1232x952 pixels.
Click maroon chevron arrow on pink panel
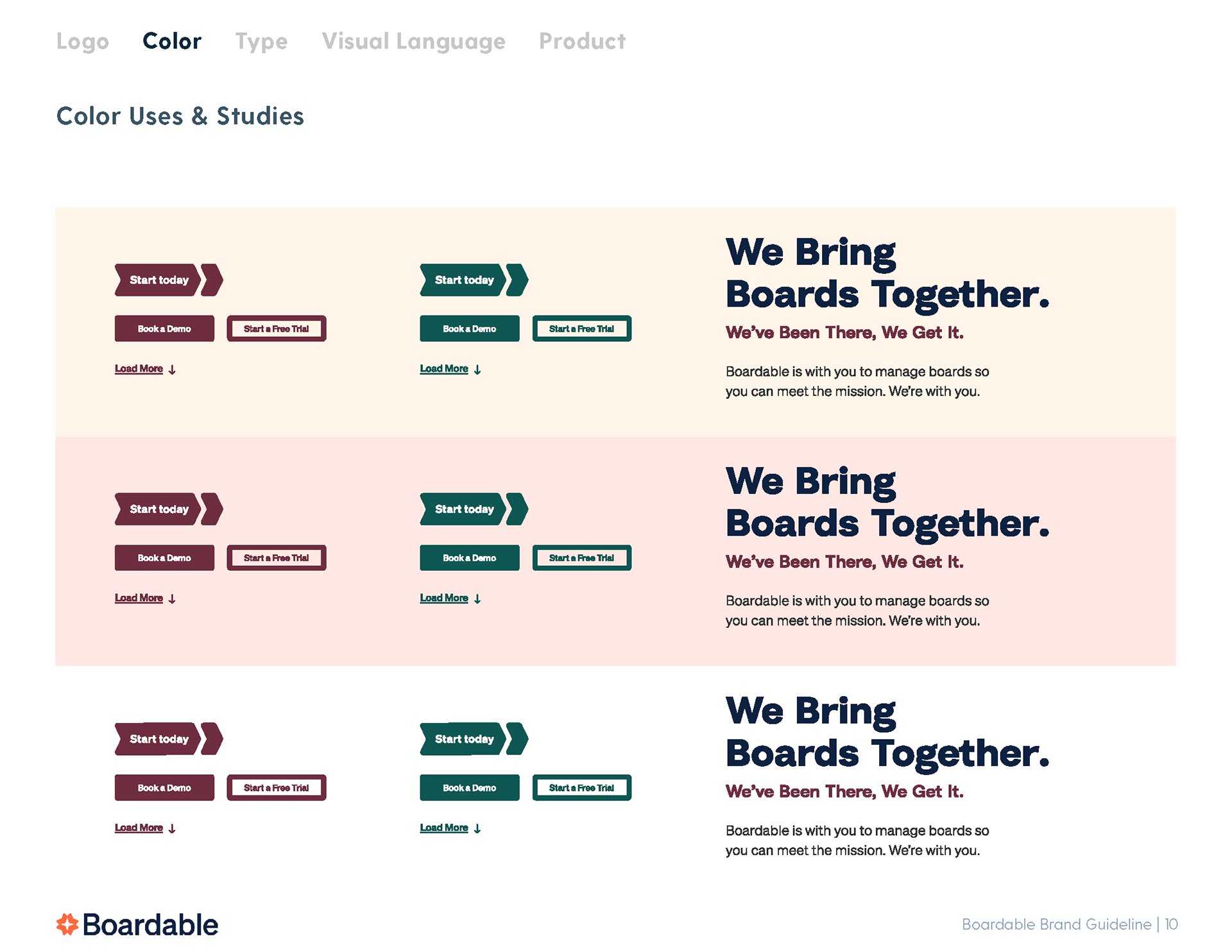click(x=212, y=509)
